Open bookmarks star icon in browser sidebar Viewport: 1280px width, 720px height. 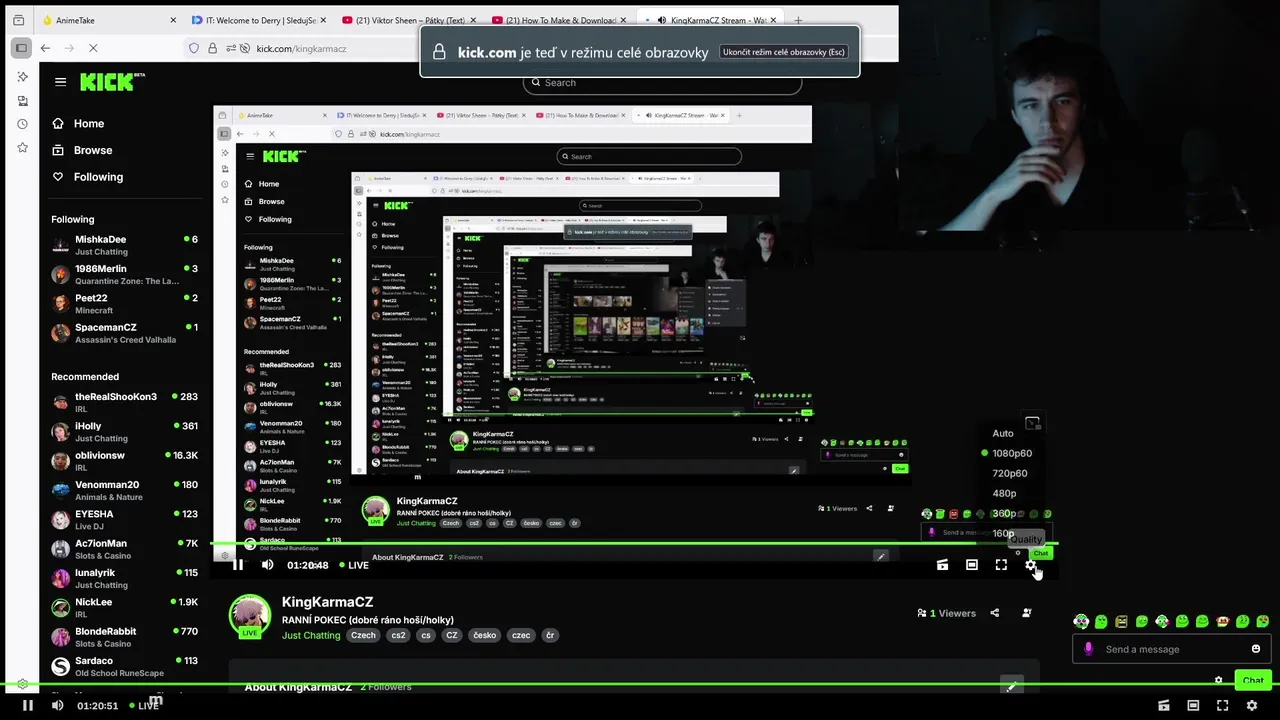point(22,148)
